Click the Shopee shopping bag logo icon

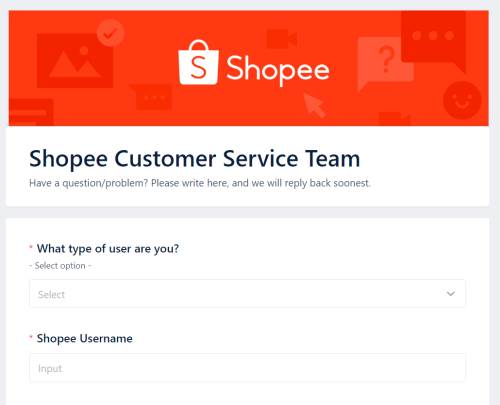(199, 62)
